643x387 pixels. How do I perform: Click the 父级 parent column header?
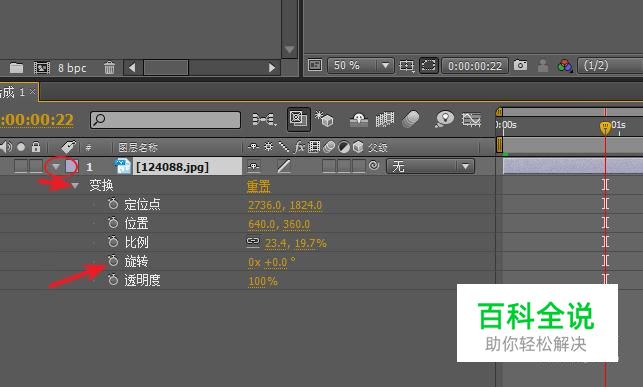[x=377, y=147]
